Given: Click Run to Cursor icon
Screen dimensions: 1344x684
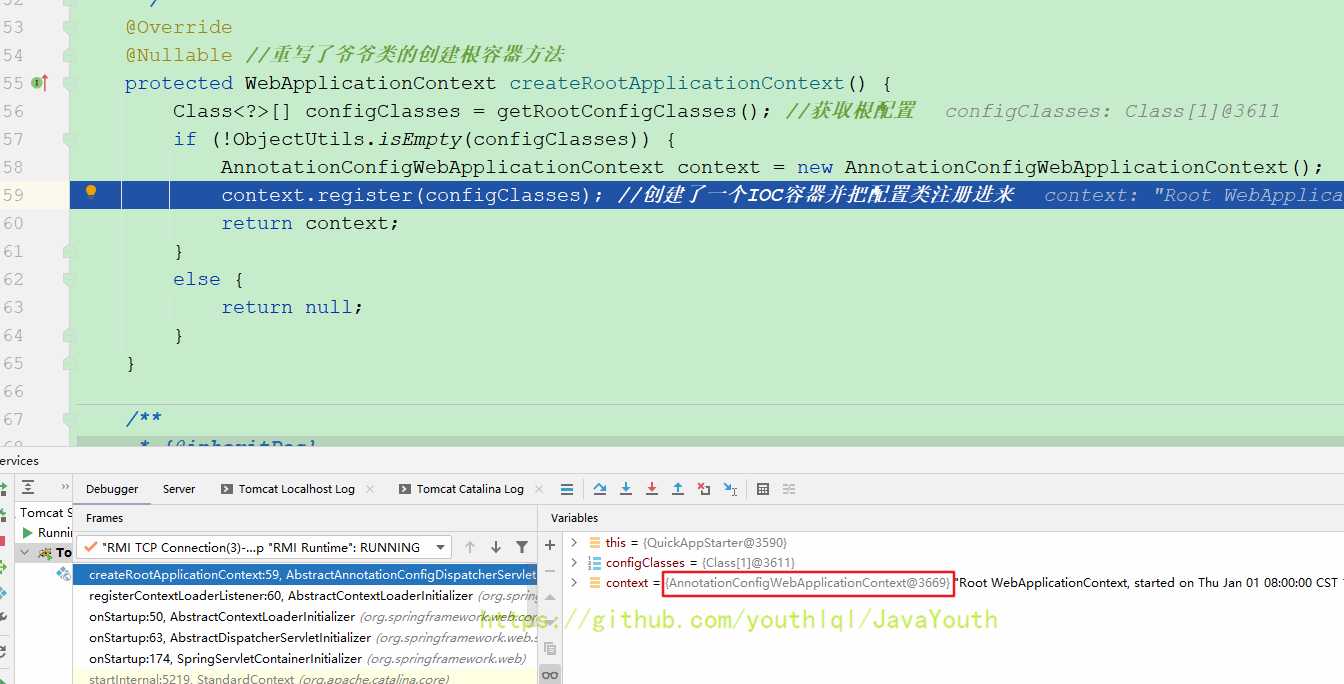Looking at the screenshot, I should coord(730,489).
